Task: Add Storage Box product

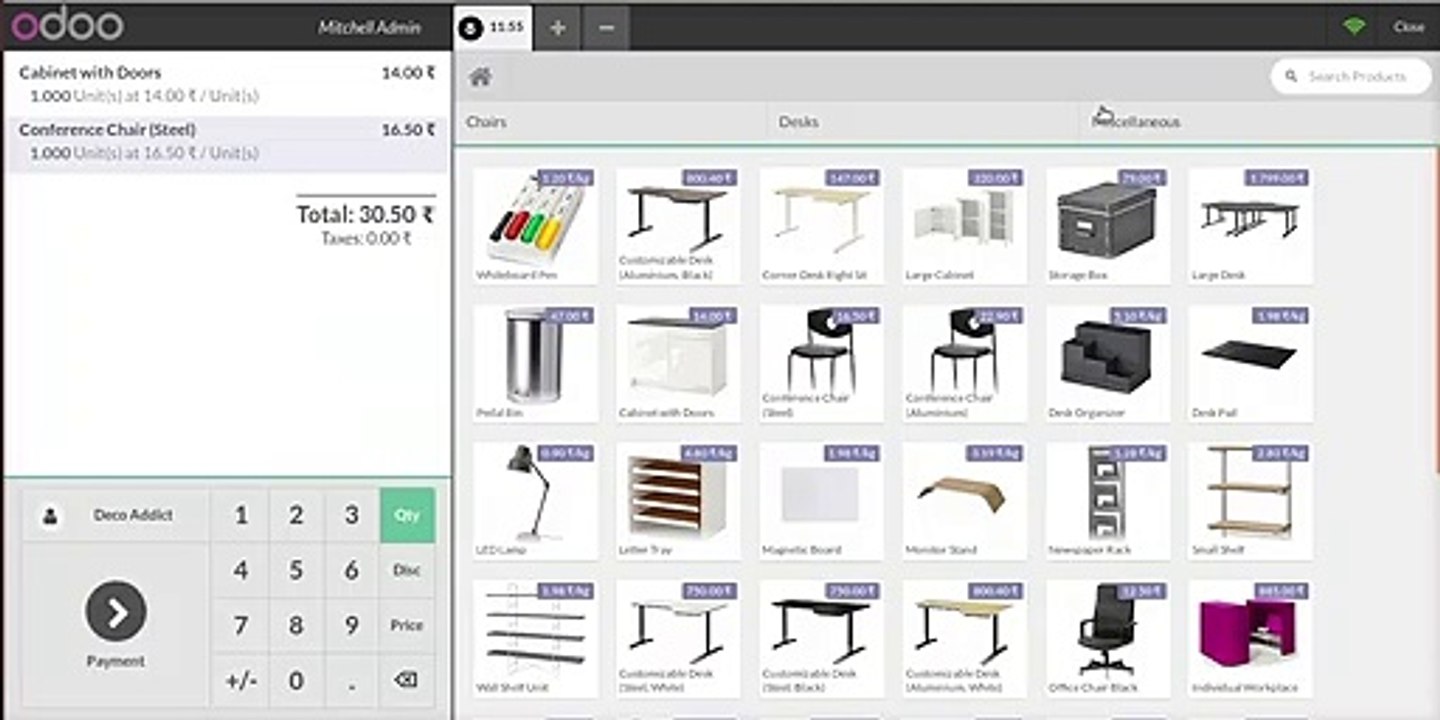Action: tap(1108, 226)
